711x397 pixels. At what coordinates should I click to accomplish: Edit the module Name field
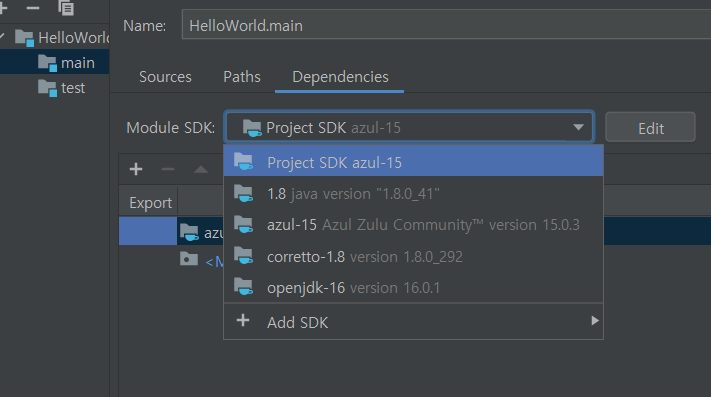(446, 25)
